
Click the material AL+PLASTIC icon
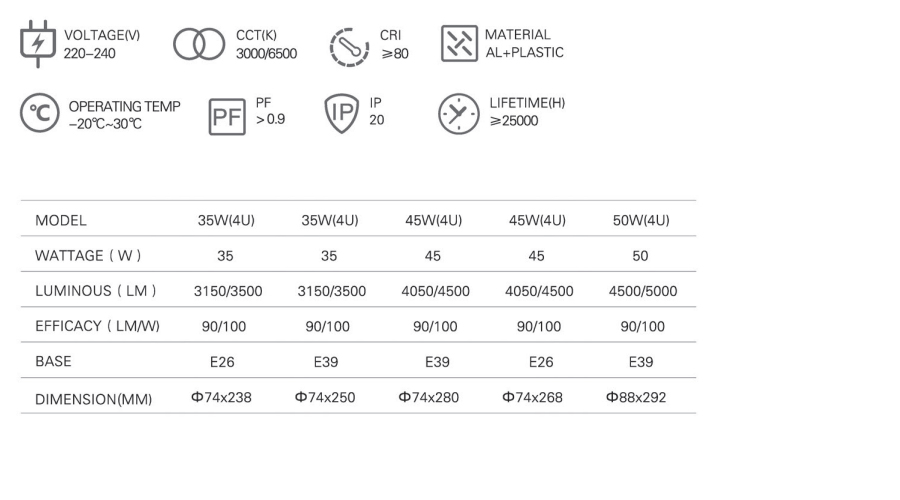[x=459, y=44]
